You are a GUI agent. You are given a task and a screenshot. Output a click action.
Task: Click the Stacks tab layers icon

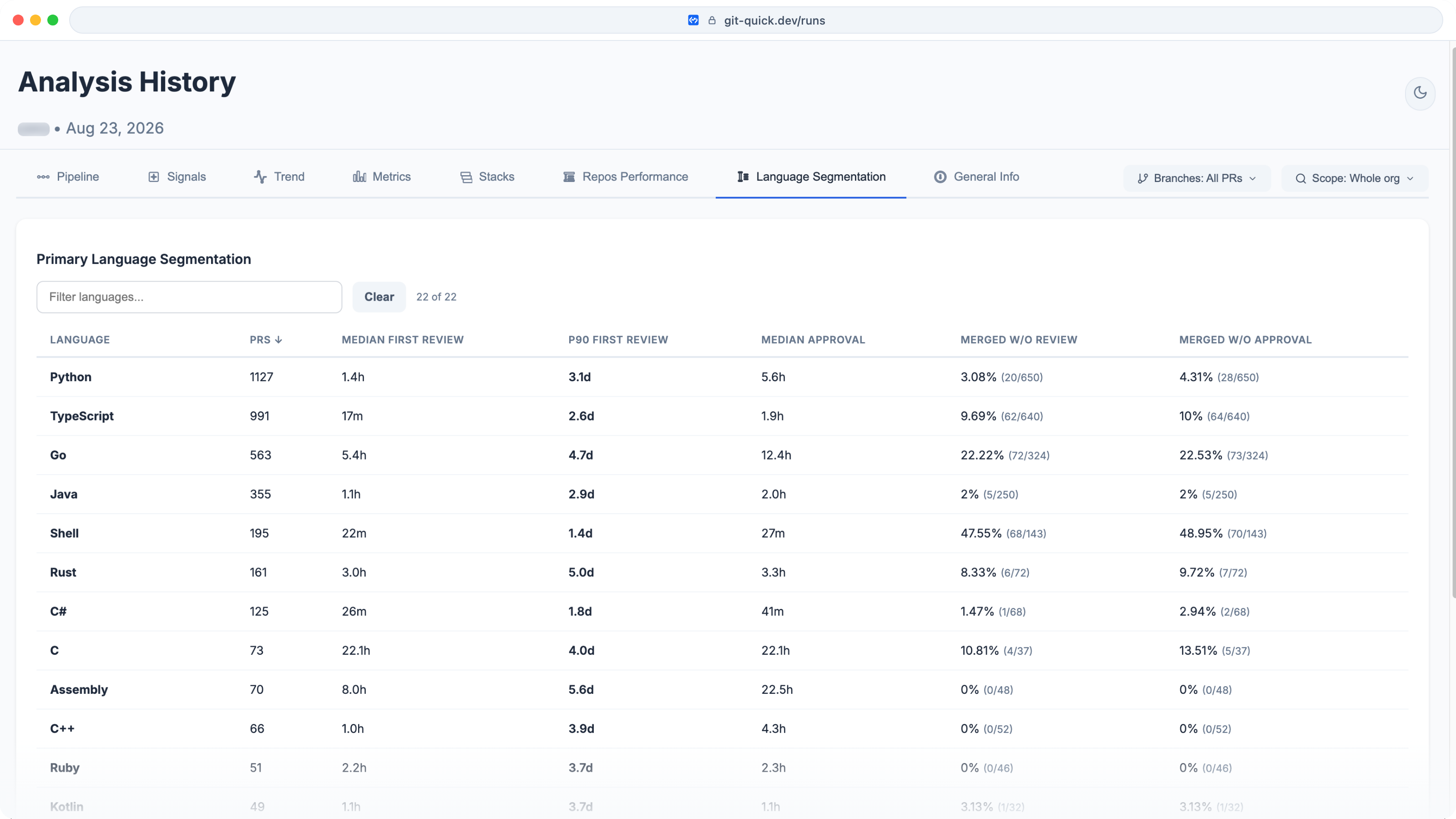[x=466, y=177]
